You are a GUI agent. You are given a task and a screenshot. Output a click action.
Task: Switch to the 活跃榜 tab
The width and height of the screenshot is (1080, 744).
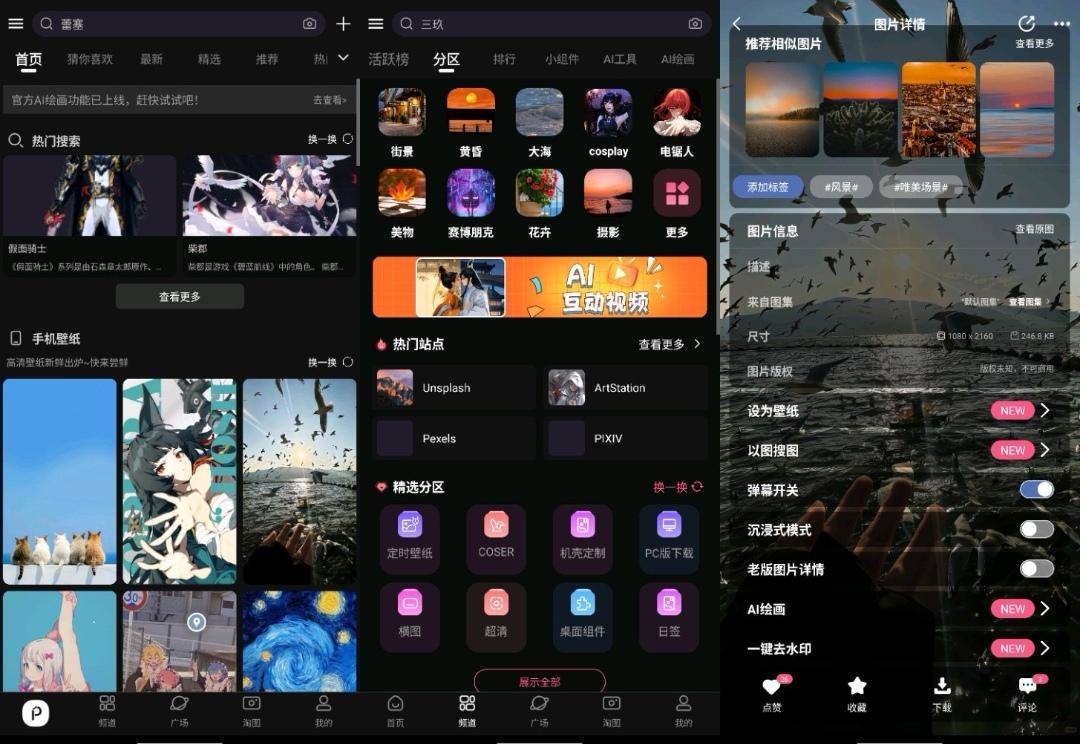388,59
